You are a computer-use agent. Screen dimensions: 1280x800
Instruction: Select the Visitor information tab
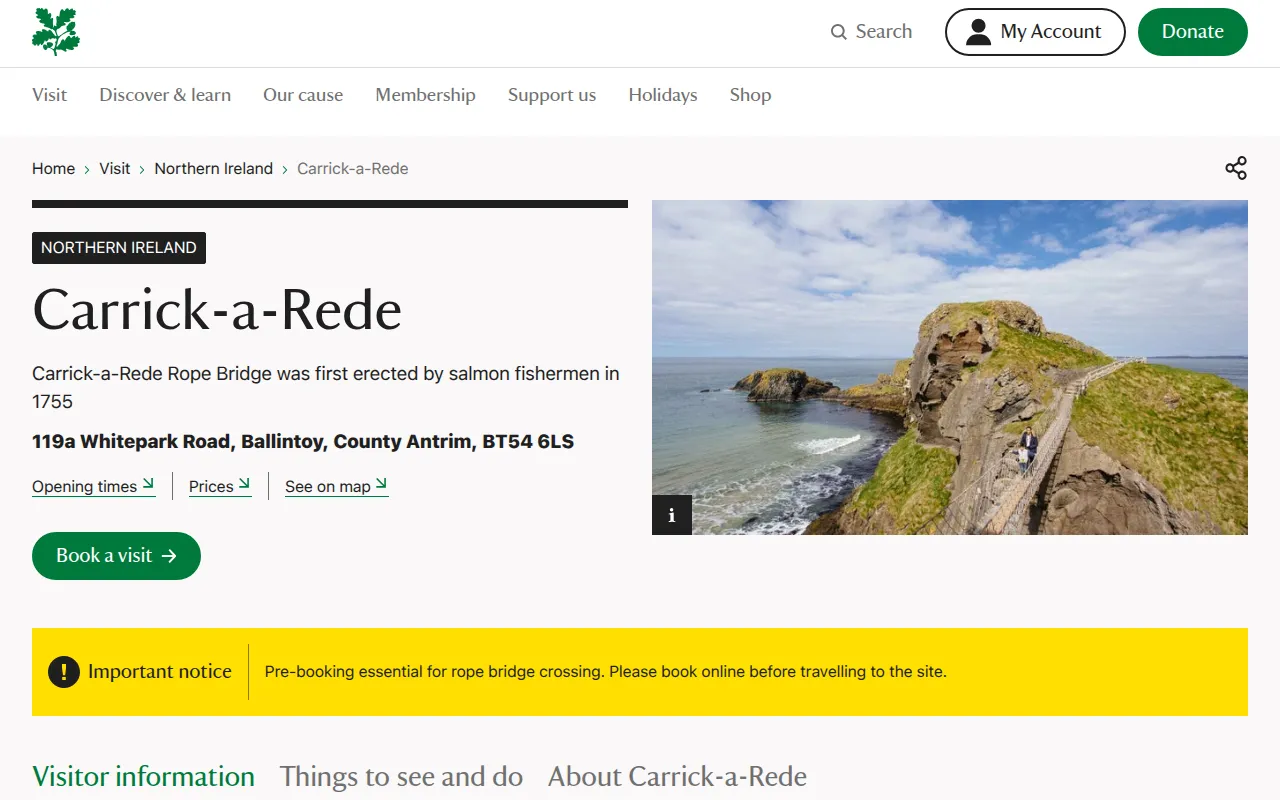coord(143,777)
